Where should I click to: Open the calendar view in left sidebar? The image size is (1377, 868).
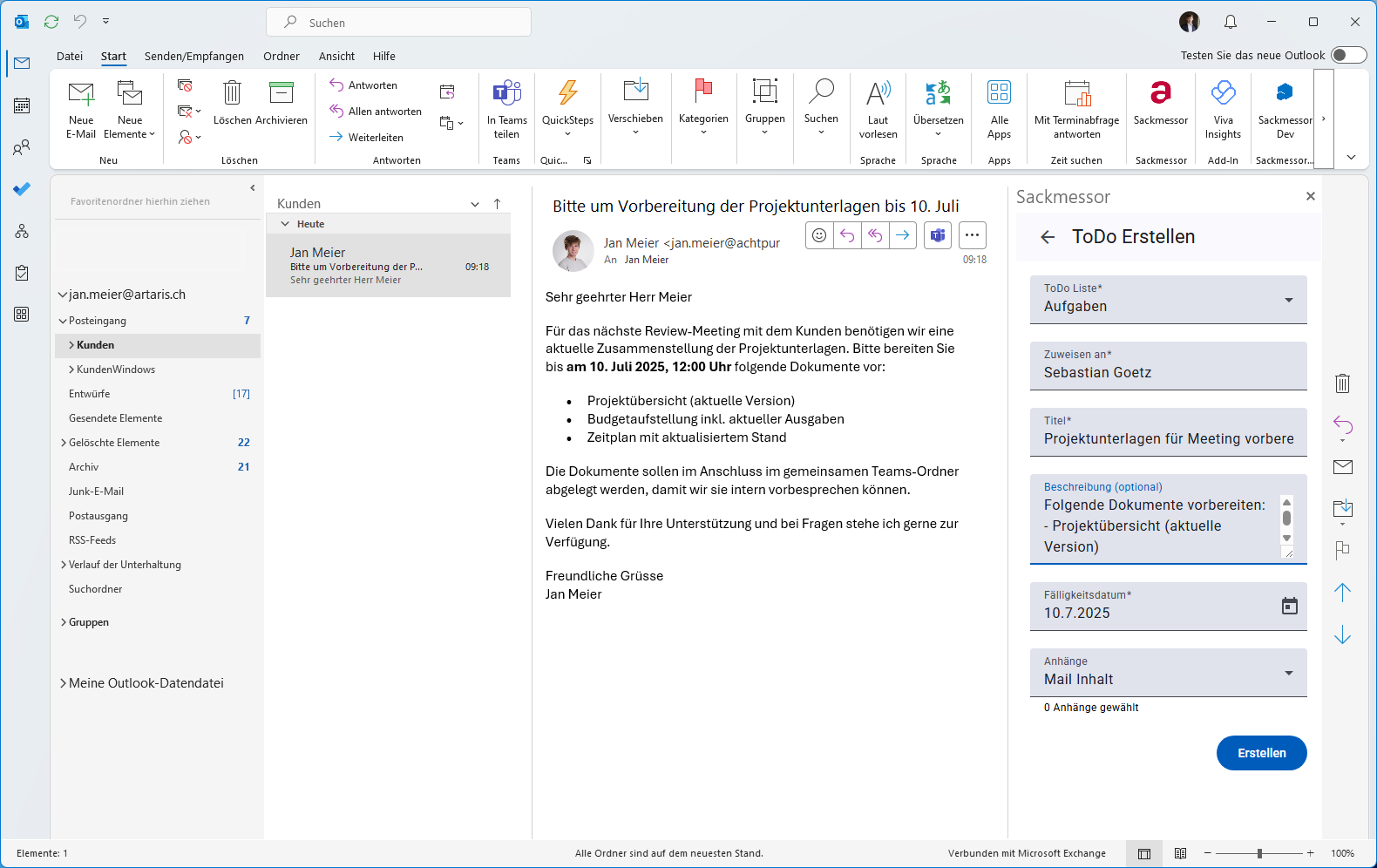coord(22,105)
